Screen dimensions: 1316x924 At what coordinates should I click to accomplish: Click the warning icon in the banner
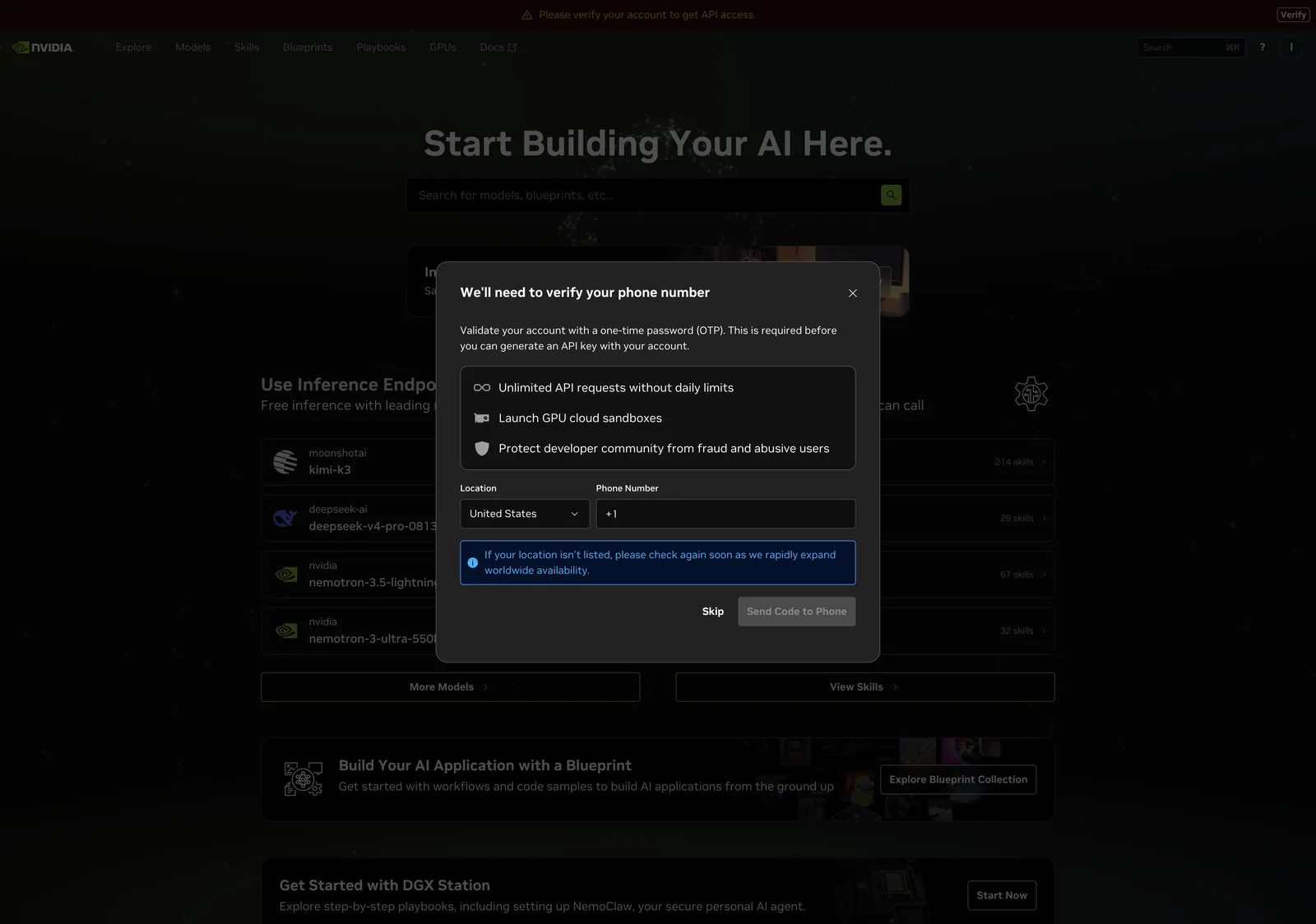(x=527, y=15)
